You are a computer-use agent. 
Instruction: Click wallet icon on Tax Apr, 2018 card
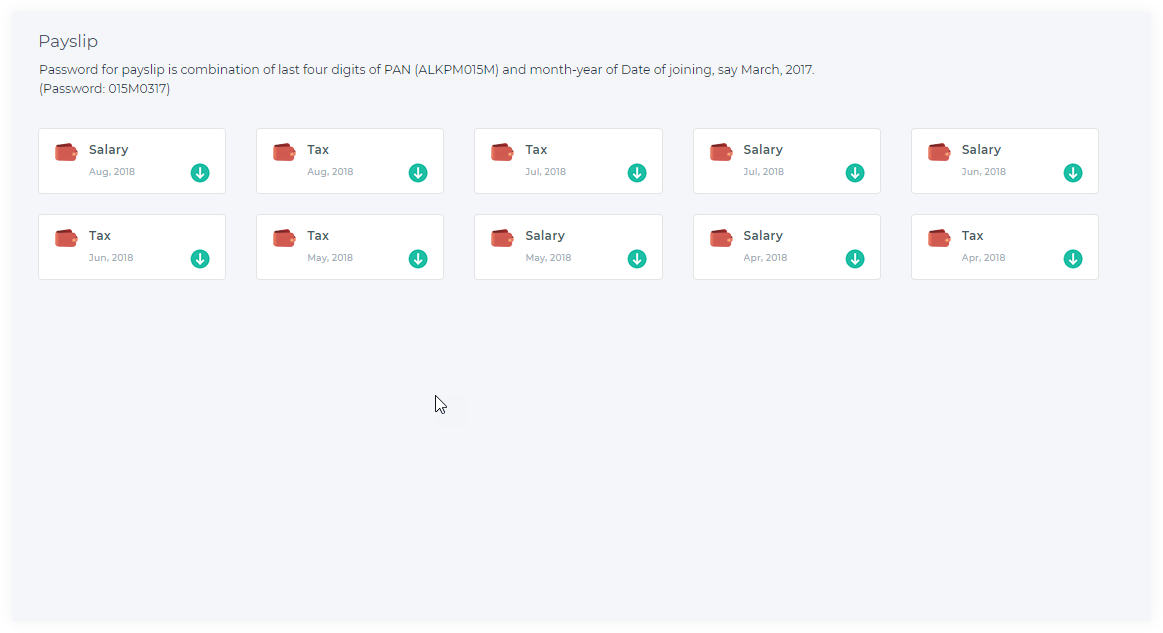939,238
